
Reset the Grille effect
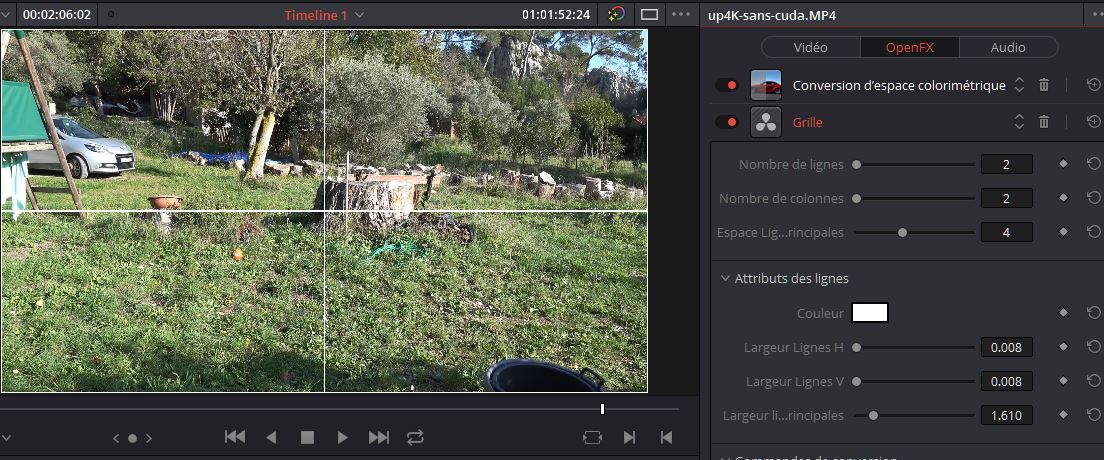[1093, 122]
